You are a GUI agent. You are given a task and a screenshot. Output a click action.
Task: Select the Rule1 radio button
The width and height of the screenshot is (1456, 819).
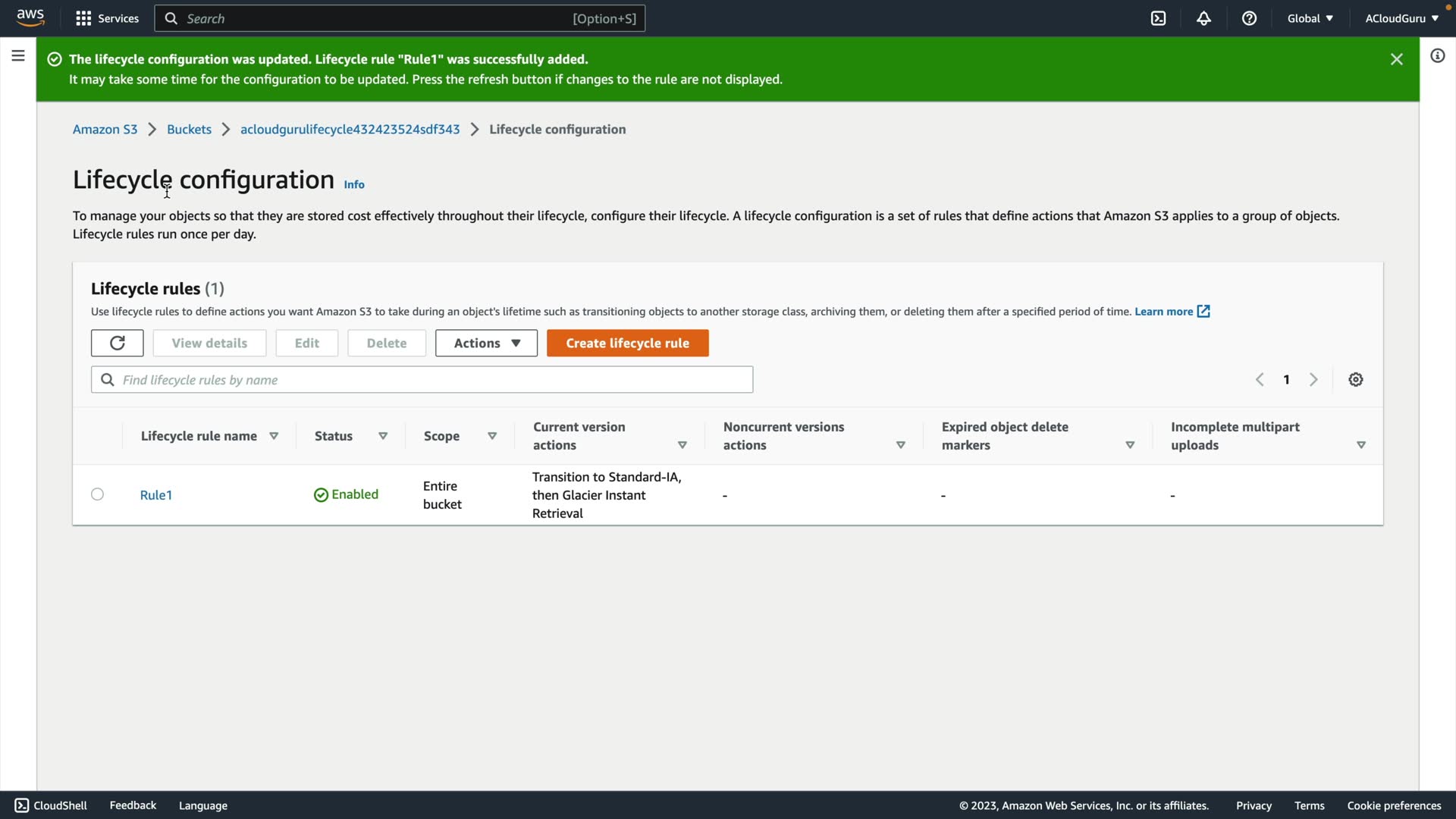[97, 494]
